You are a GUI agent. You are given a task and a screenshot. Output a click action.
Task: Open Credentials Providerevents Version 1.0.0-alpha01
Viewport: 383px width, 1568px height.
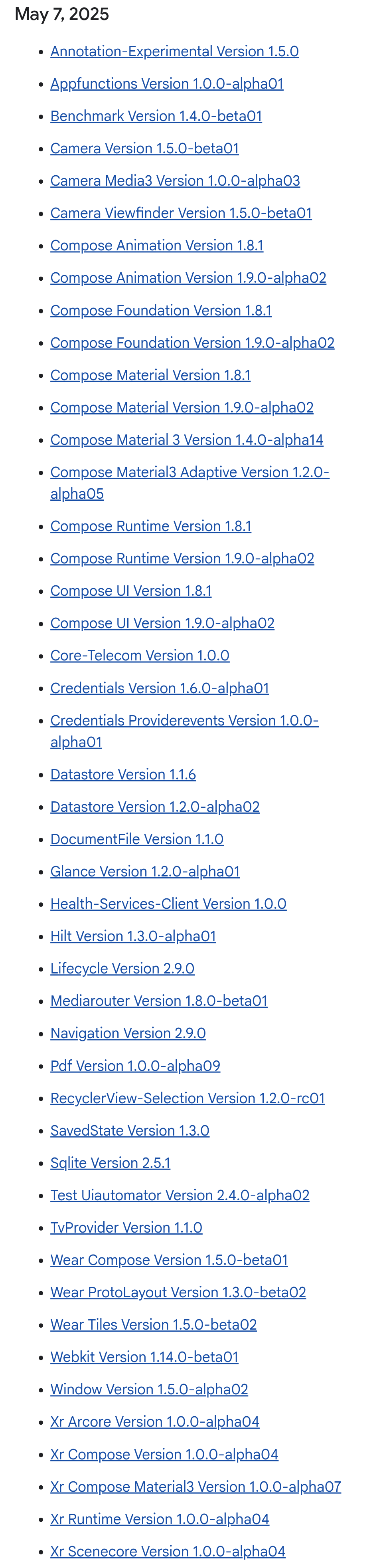pyautogui.click(x=184, y=731)
